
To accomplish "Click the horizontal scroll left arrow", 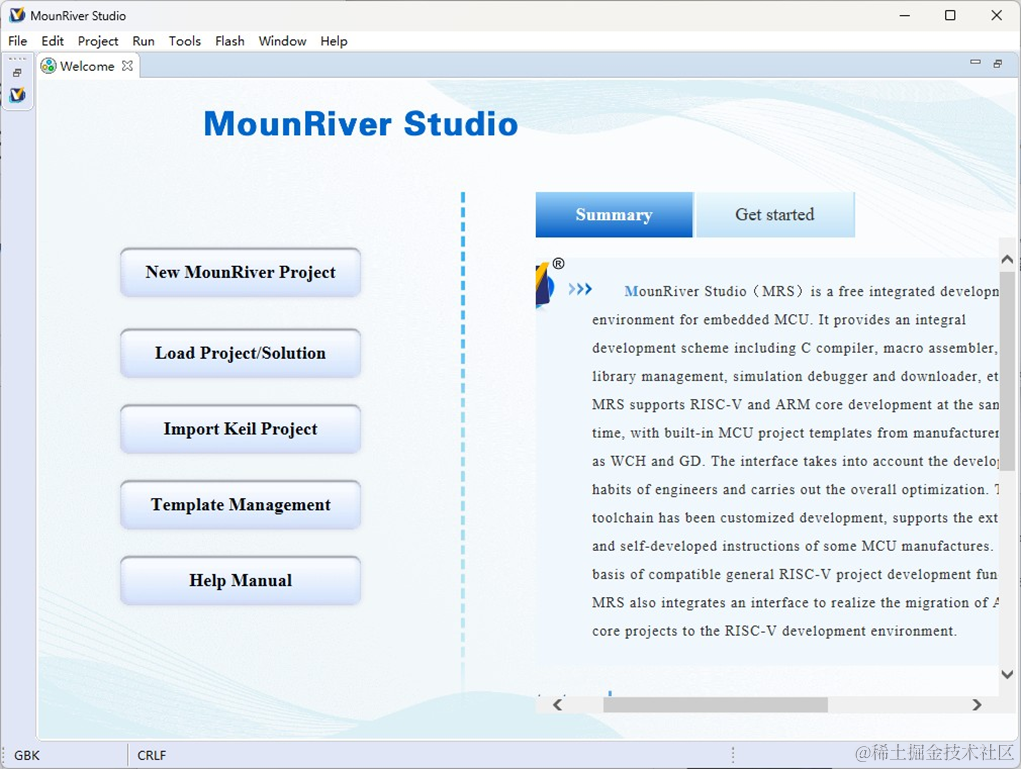I will pos(557,705).
